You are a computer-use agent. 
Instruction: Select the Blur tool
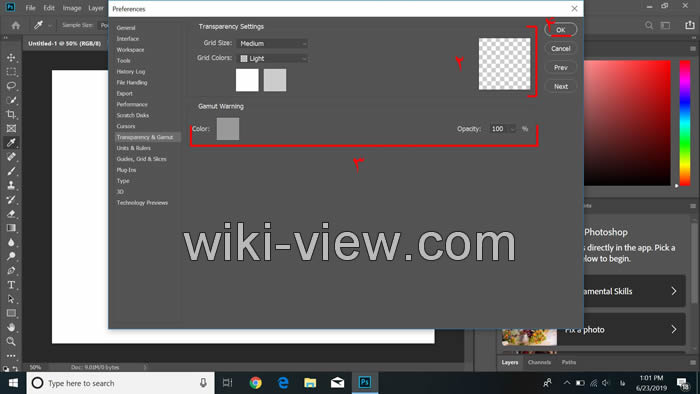[11, 242]
